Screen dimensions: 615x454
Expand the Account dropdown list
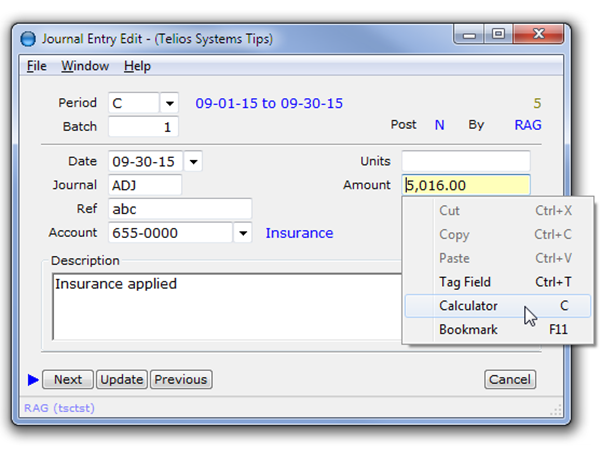click(242, 233)
